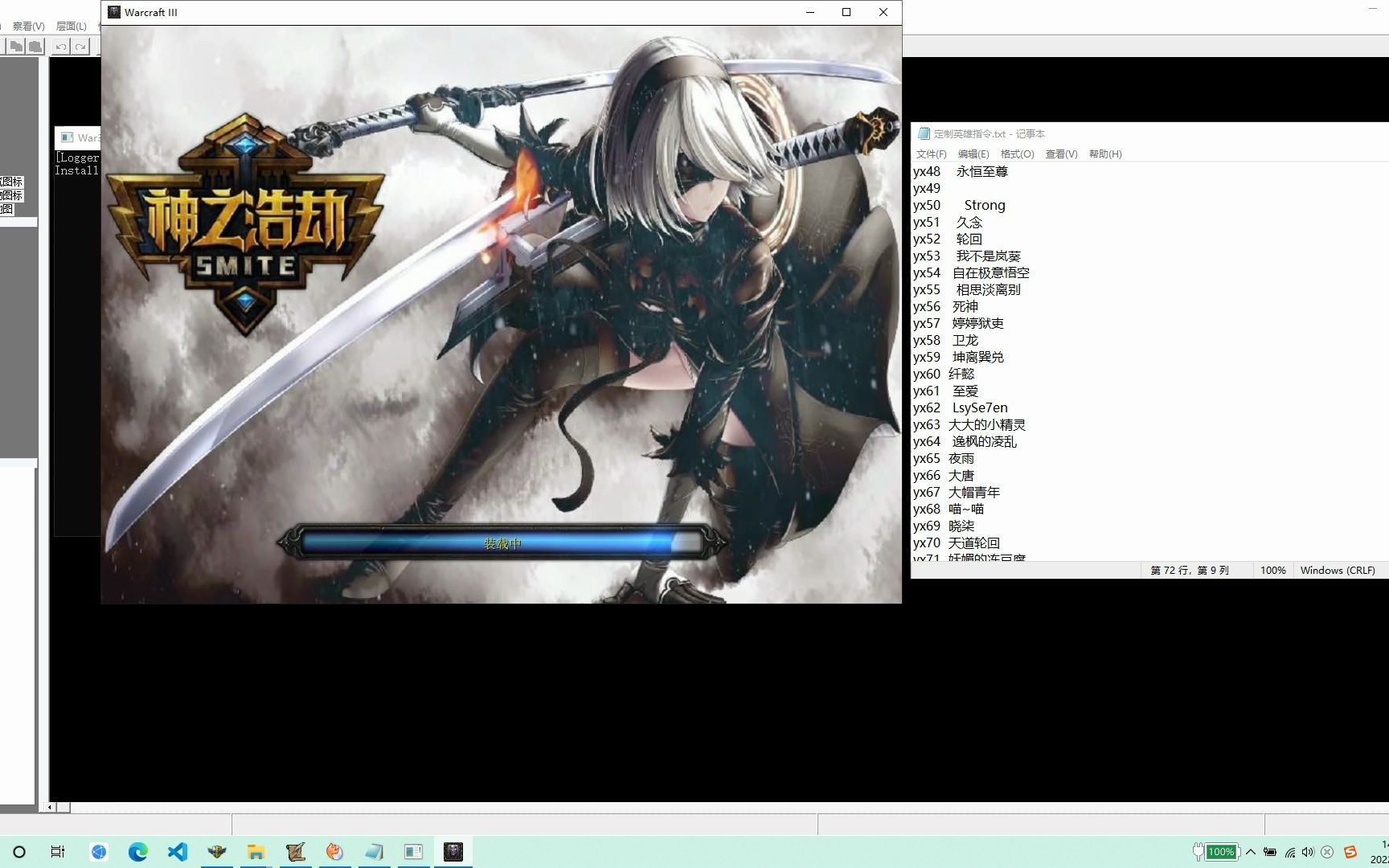Click line 'yx52 轮回' in Notepad

pyautogui.click(x=948, y=239)
